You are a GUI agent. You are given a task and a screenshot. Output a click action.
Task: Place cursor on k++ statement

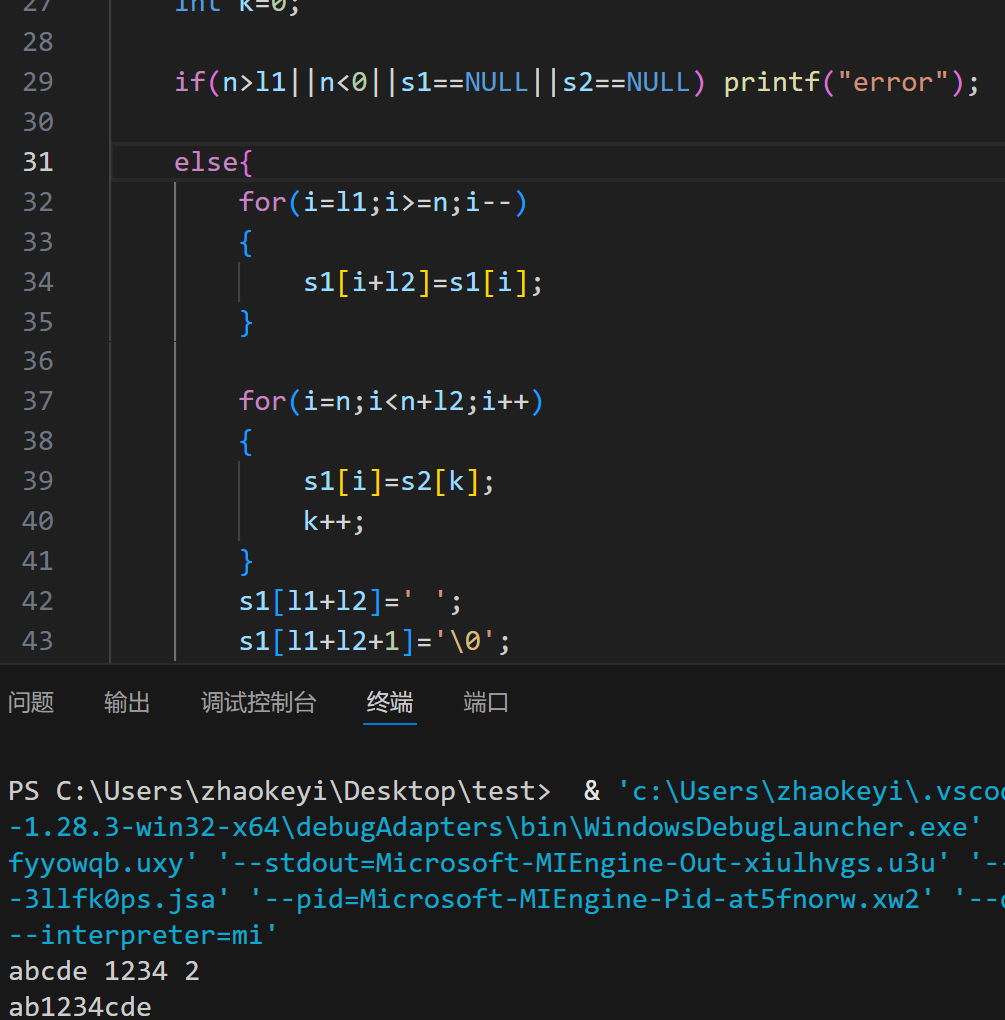pos(334,521)
